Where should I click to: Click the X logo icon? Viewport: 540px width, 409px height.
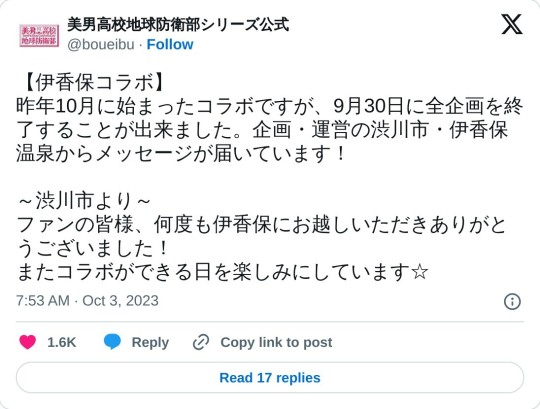[512, 24]
